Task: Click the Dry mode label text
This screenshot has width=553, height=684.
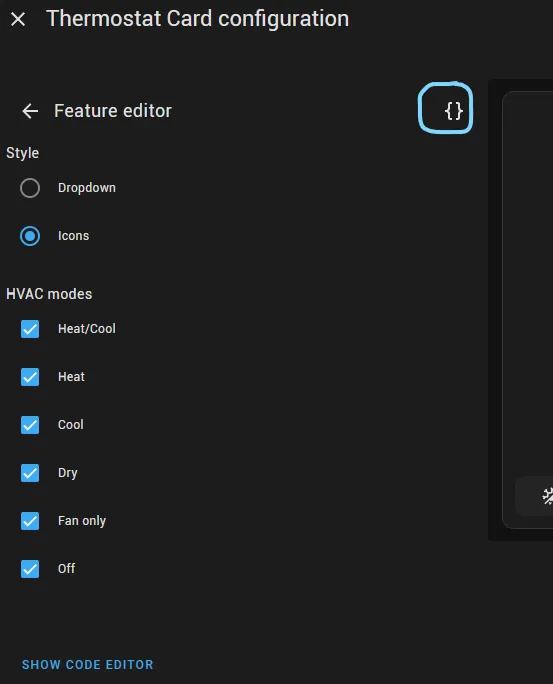Action: point(68,473)
